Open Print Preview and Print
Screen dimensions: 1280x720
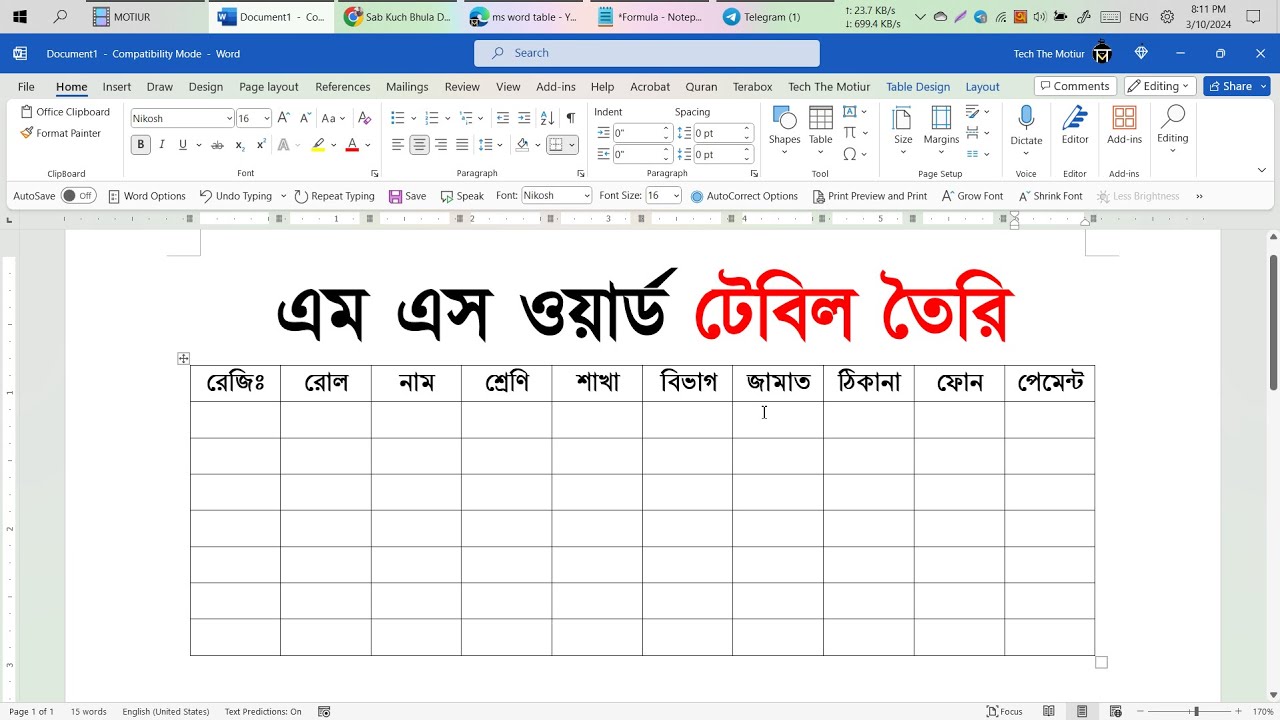(x=869, y=196)
